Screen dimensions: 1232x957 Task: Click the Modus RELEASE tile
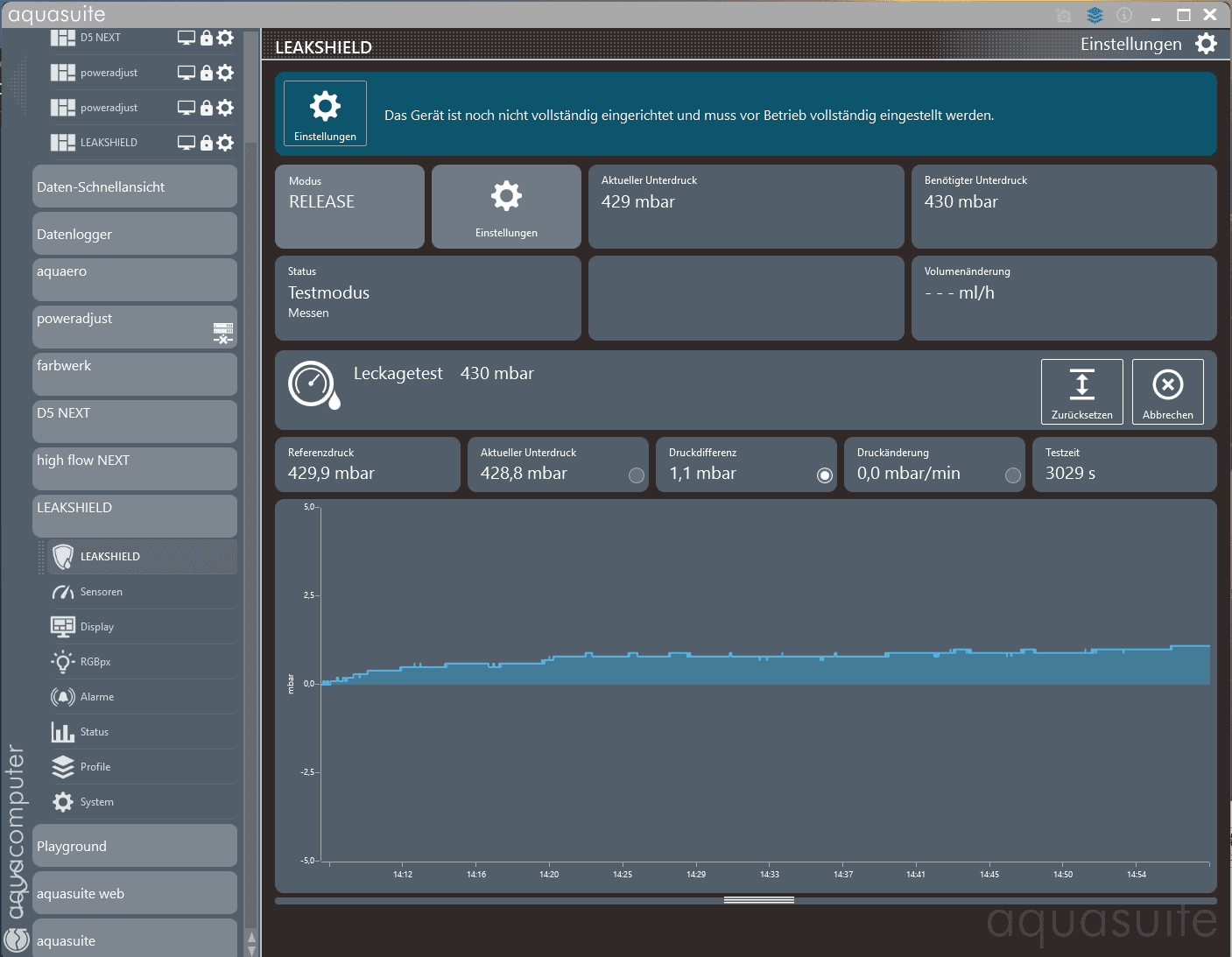click(x=349, y=207)
